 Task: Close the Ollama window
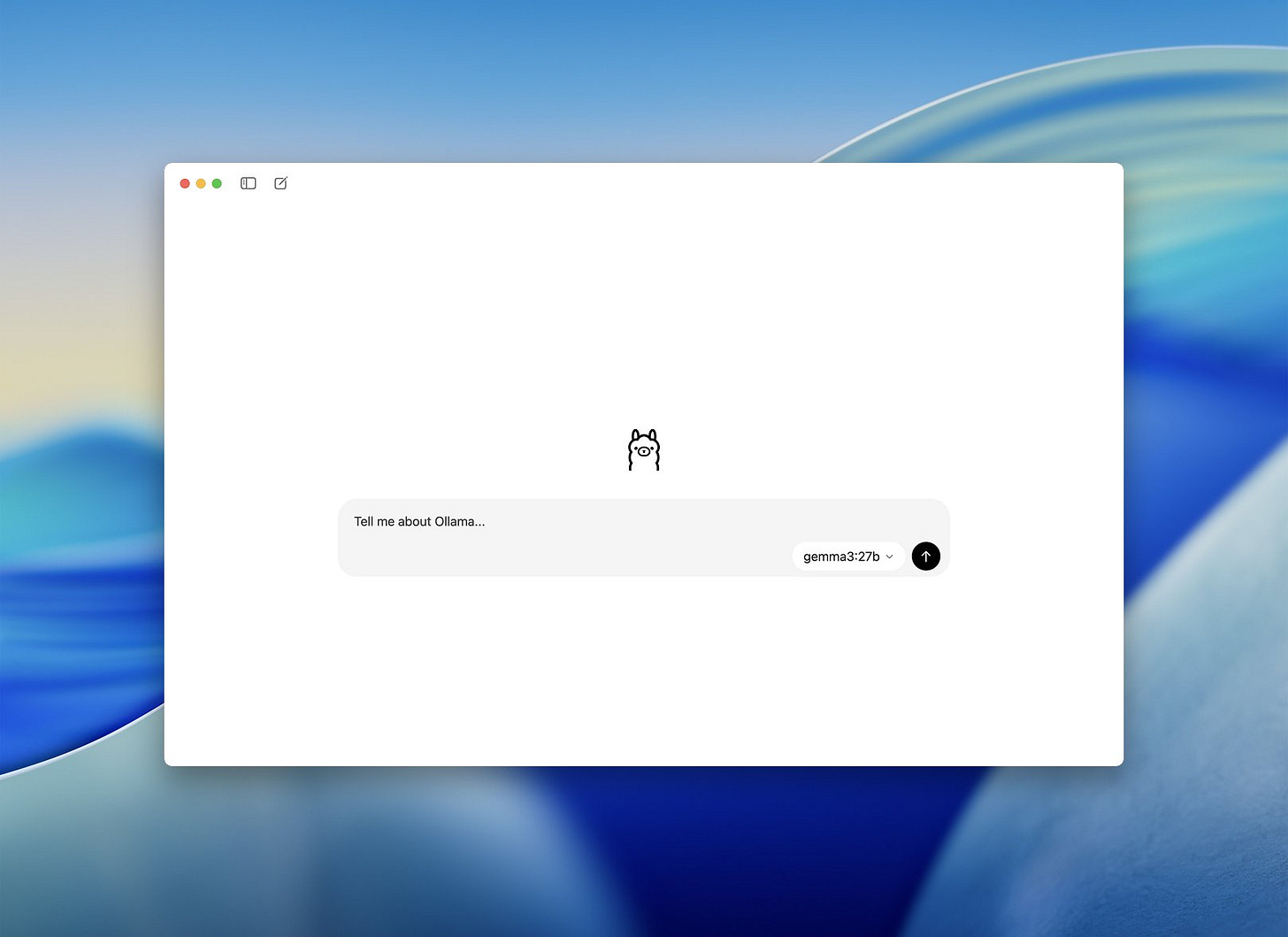click(x=185, y=183)
